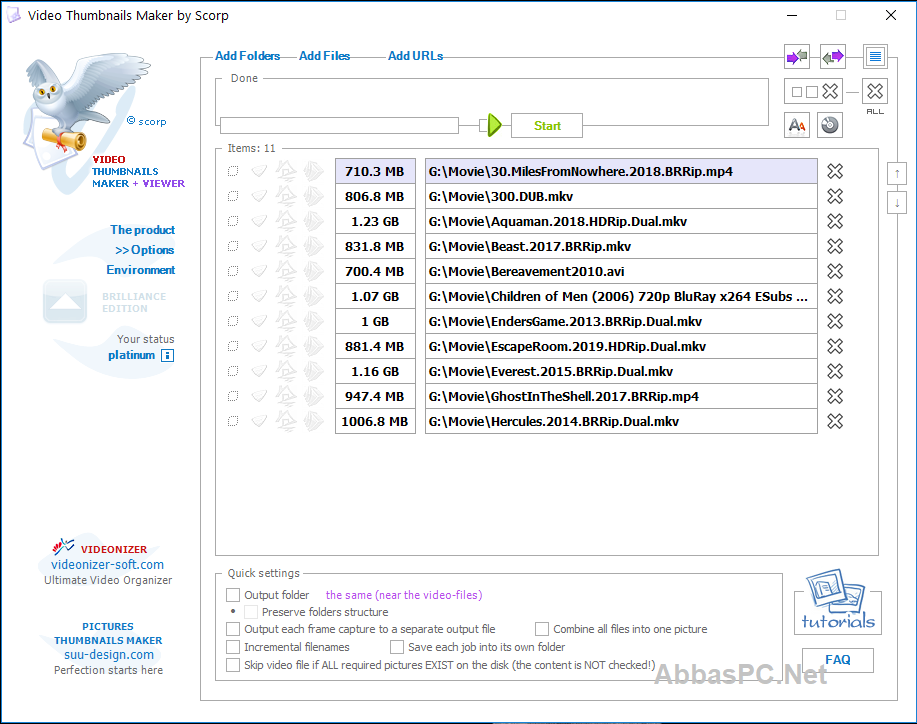Enable the Output folder checkbox
Screen dimensions: 917x724
pos(233,595)
